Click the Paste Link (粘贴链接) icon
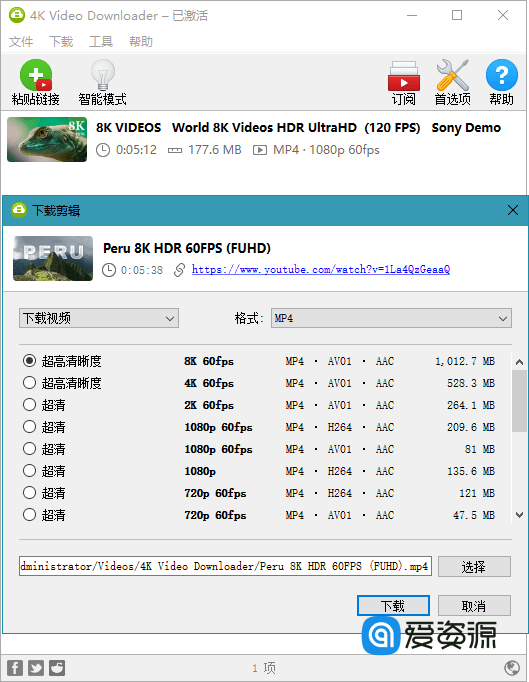The width and height of the screenshot is (529, 682). click(36, 75)
